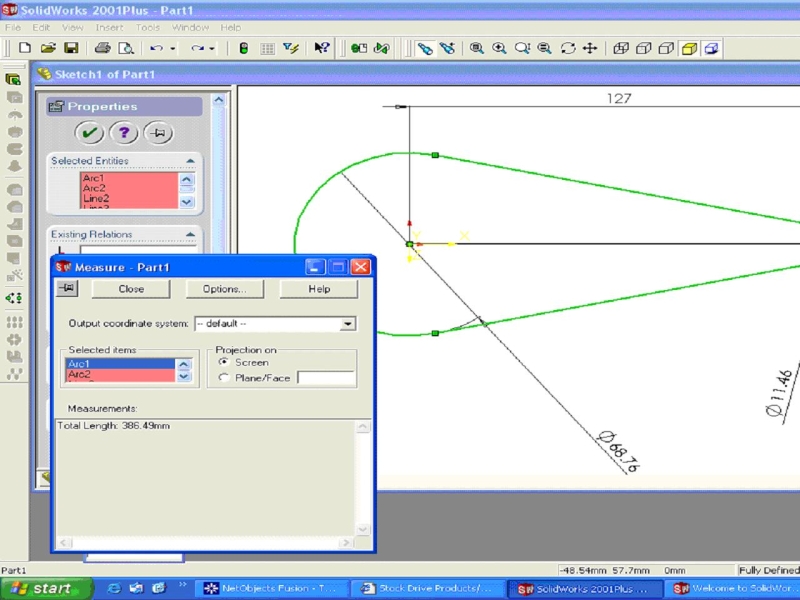Open the View menu
This screenshot has width=800, height=600.
(x=72, y=28)
